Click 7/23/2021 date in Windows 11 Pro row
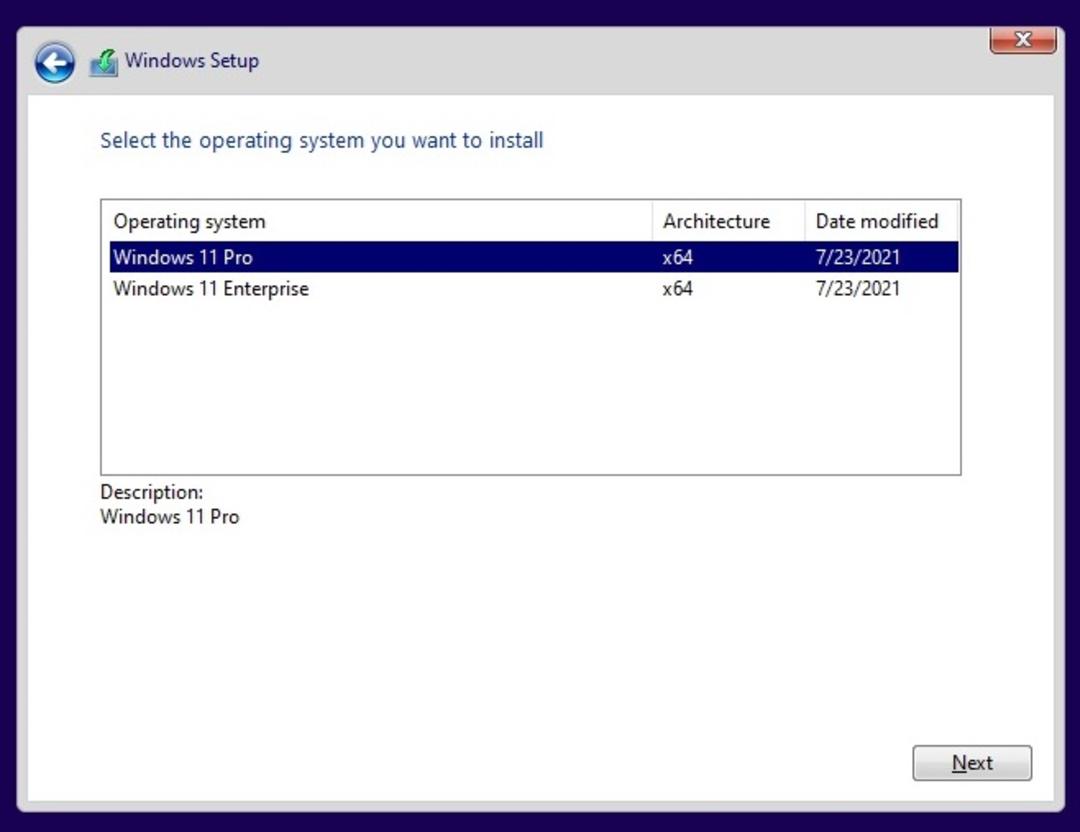1080x832 pixels. point(858,257)
